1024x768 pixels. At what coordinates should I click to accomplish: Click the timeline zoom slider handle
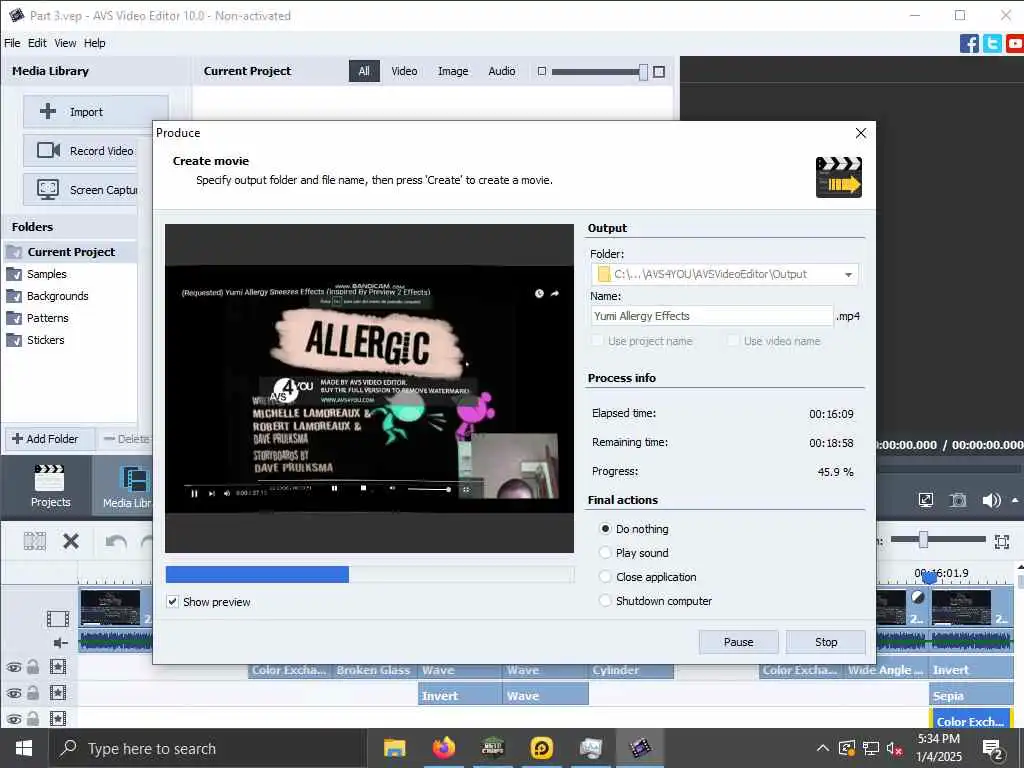click(x=923, y=539)
